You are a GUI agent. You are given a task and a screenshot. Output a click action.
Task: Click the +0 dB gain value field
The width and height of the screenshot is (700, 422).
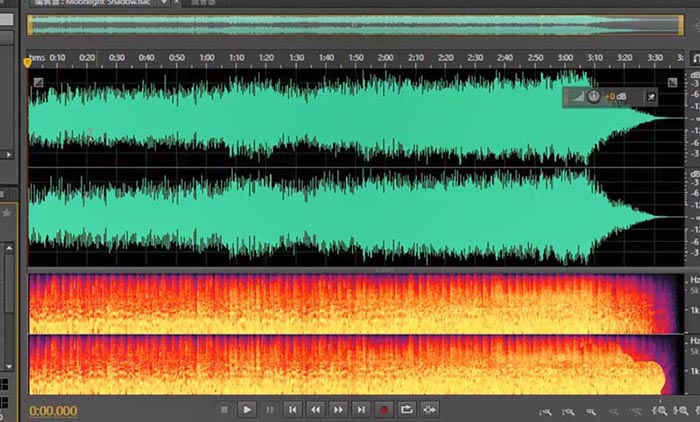(x=614, y=97)
